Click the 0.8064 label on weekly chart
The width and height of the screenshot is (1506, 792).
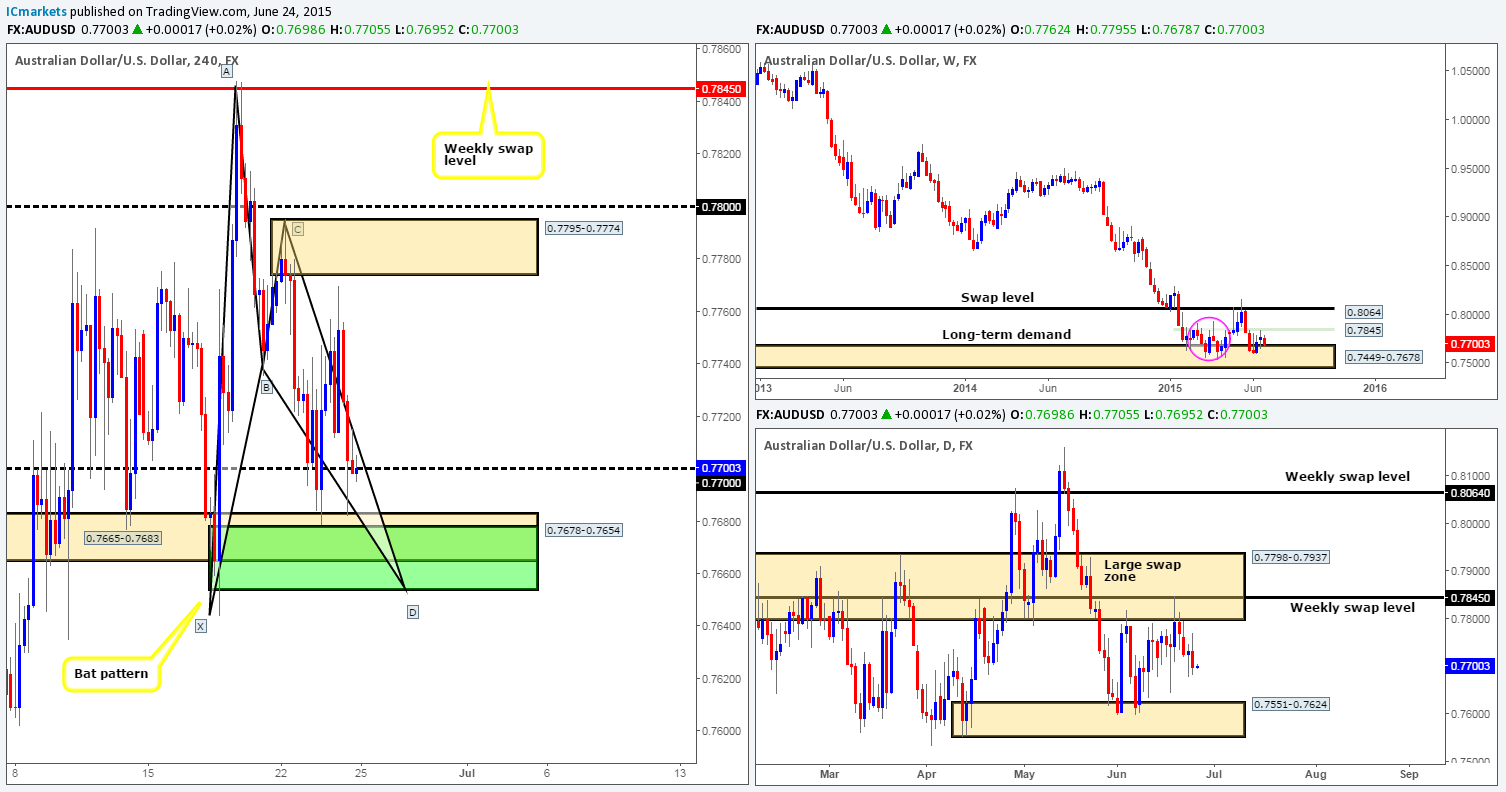click(x=1366, y=311)
